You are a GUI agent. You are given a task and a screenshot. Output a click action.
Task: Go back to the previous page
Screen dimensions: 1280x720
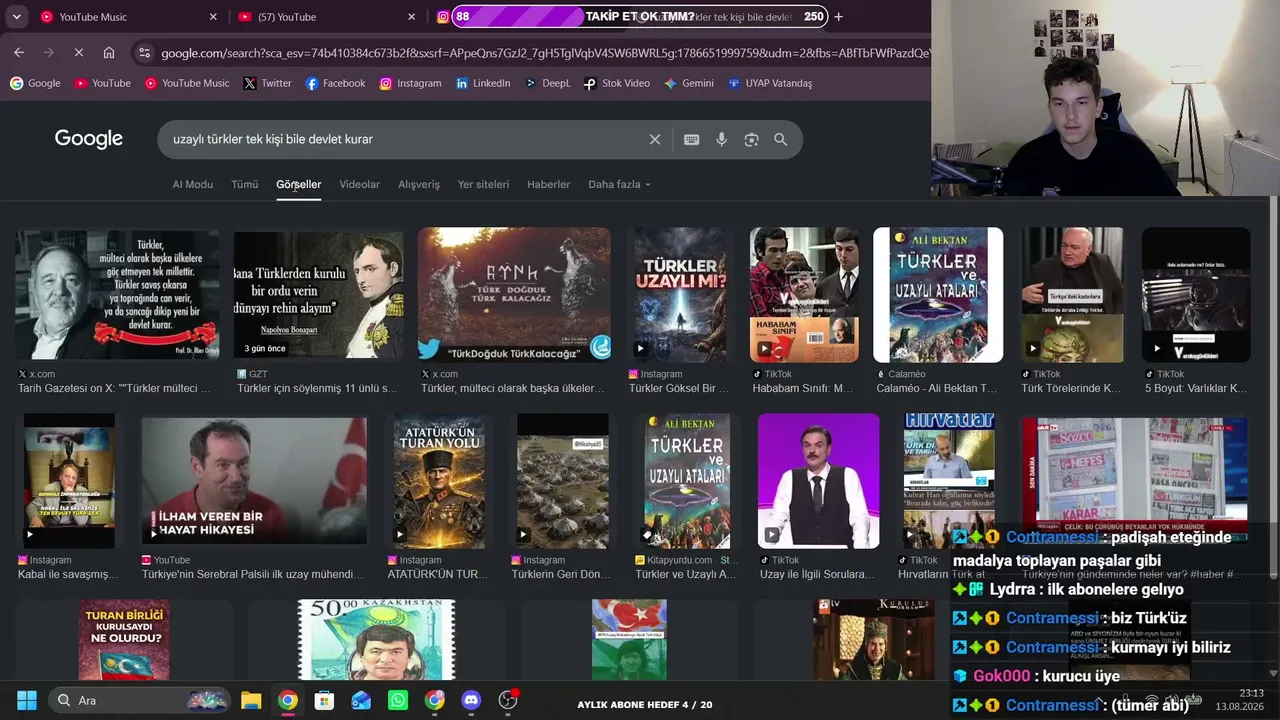tap(19, 52)
